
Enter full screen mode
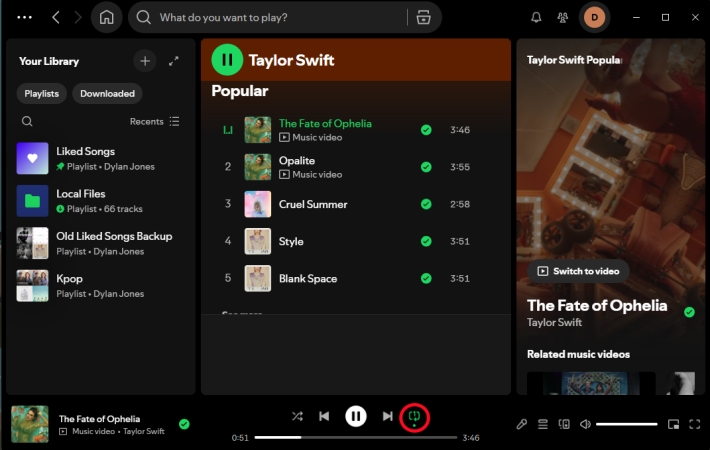[695, 424]
